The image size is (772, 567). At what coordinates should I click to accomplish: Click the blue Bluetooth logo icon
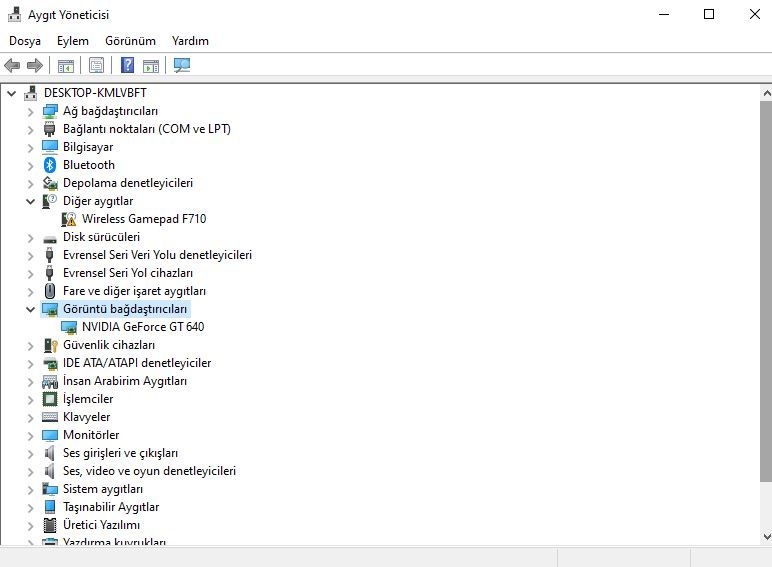point(50,165)
